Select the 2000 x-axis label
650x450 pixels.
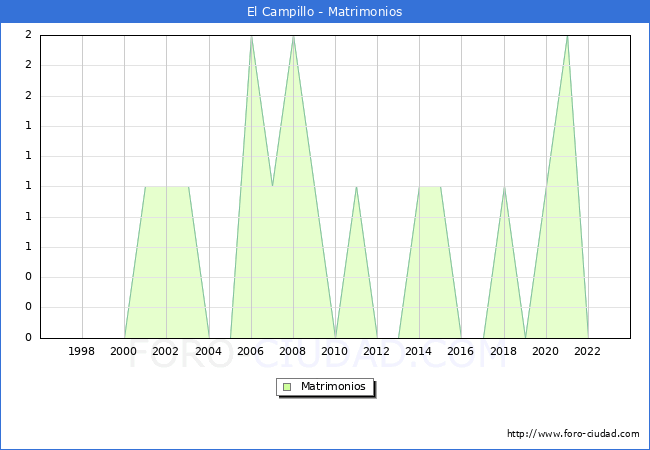124,351
